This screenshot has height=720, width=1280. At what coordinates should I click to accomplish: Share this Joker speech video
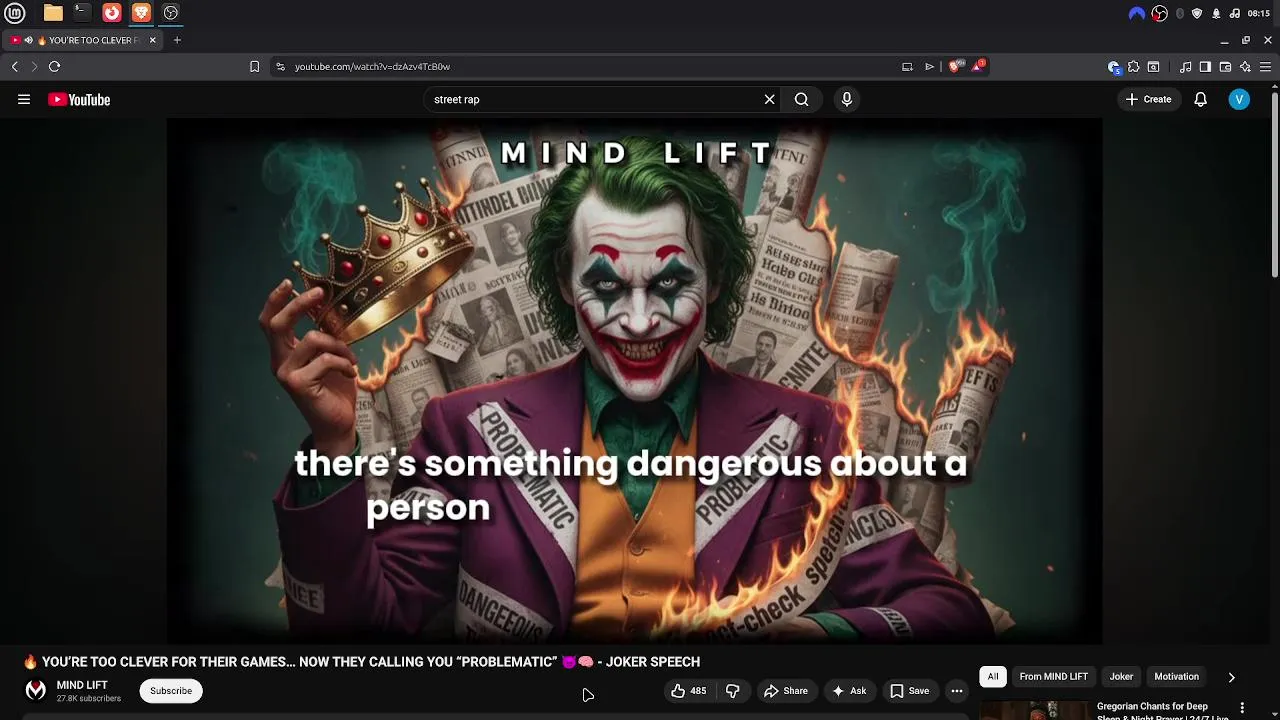tap(785, 691)
